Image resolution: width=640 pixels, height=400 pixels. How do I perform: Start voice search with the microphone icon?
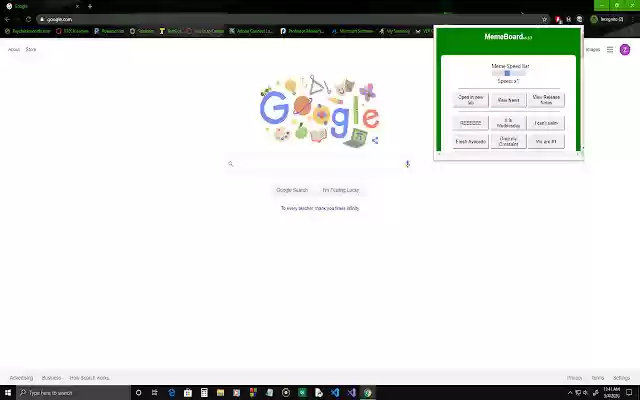click(x=407, y=164)
